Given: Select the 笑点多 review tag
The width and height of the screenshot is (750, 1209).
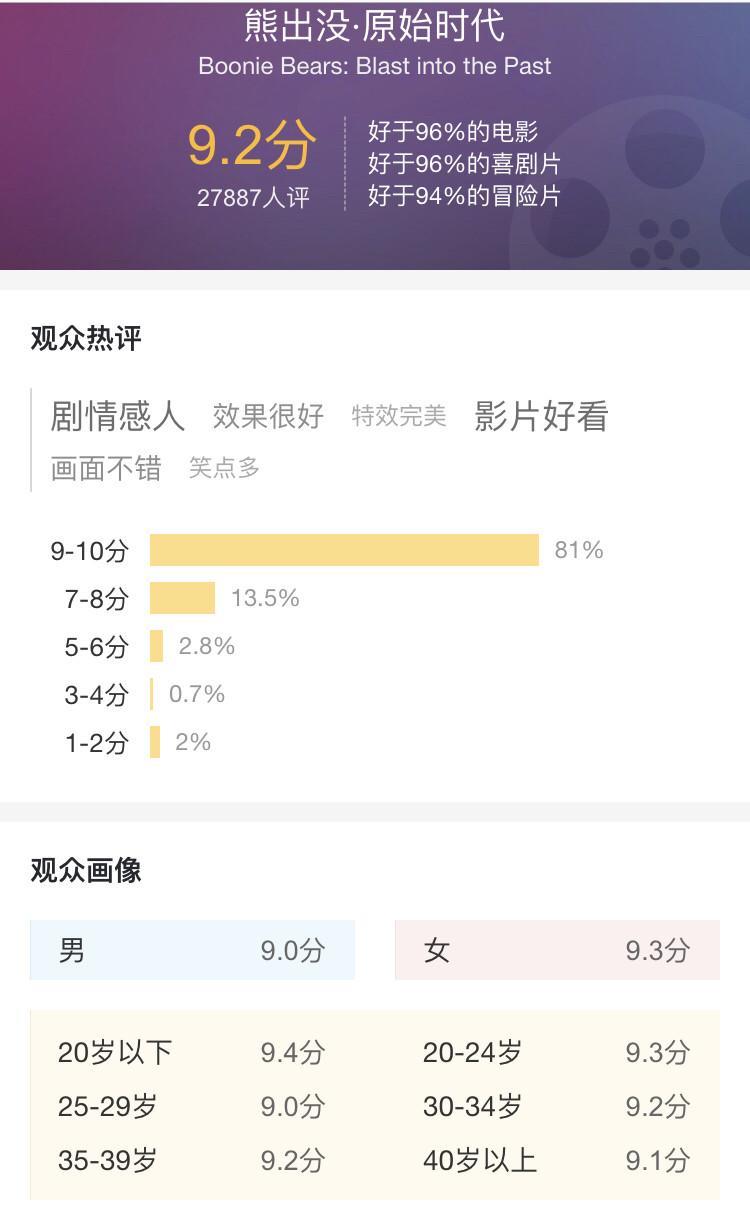Looking at the screenshot, I should point(224,467).
